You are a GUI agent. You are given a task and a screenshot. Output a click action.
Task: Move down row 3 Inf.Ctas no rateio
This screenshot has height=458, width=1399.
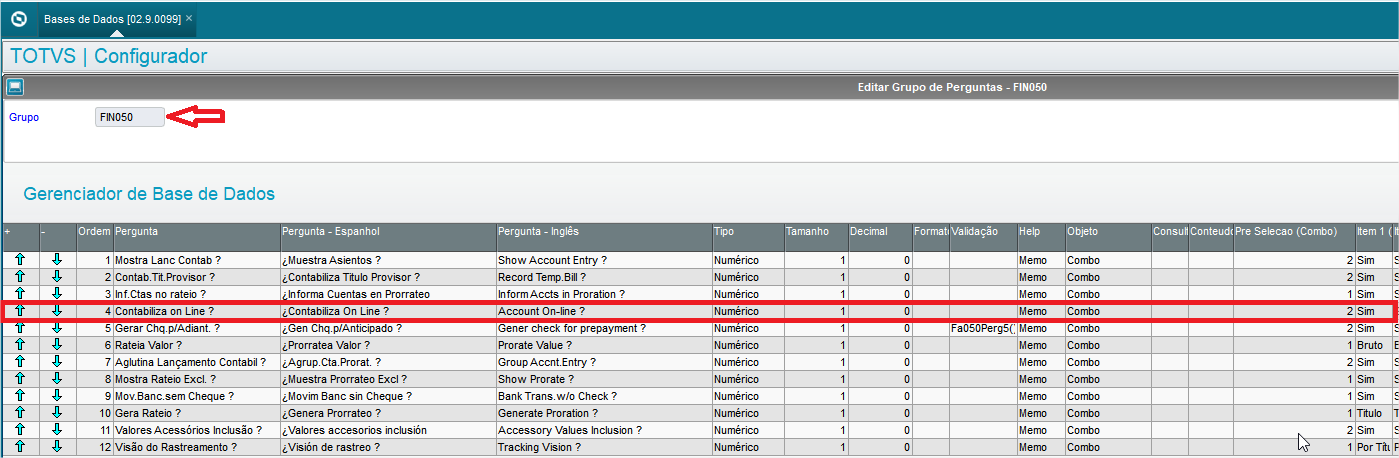click(x=57, y=294)
